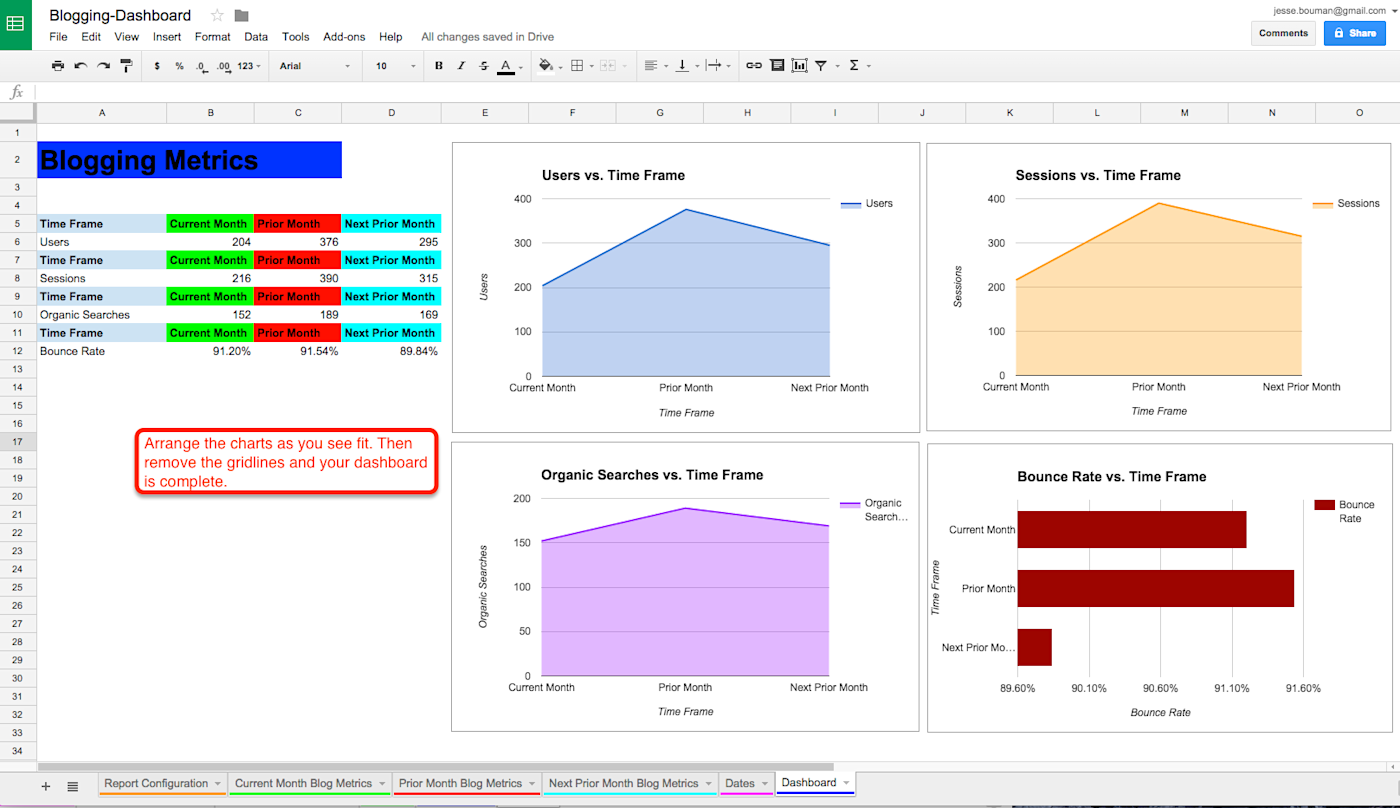This screenshot has height=808, width=1400.
Task: Select the Paint format roller
Action: point(126,66)
